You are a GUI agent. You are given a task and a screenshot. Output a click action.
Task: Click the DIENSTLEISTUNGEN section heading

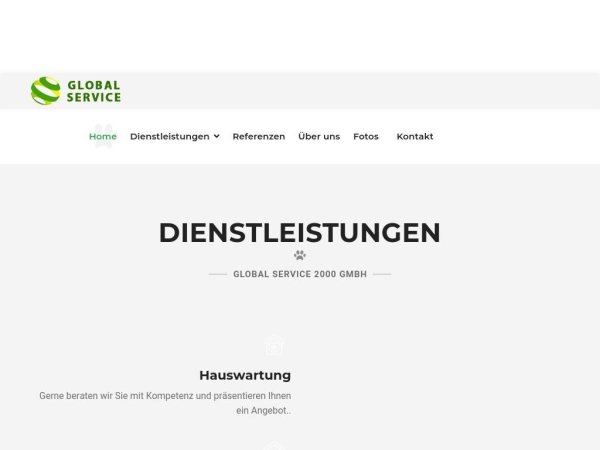click(299, 233)
